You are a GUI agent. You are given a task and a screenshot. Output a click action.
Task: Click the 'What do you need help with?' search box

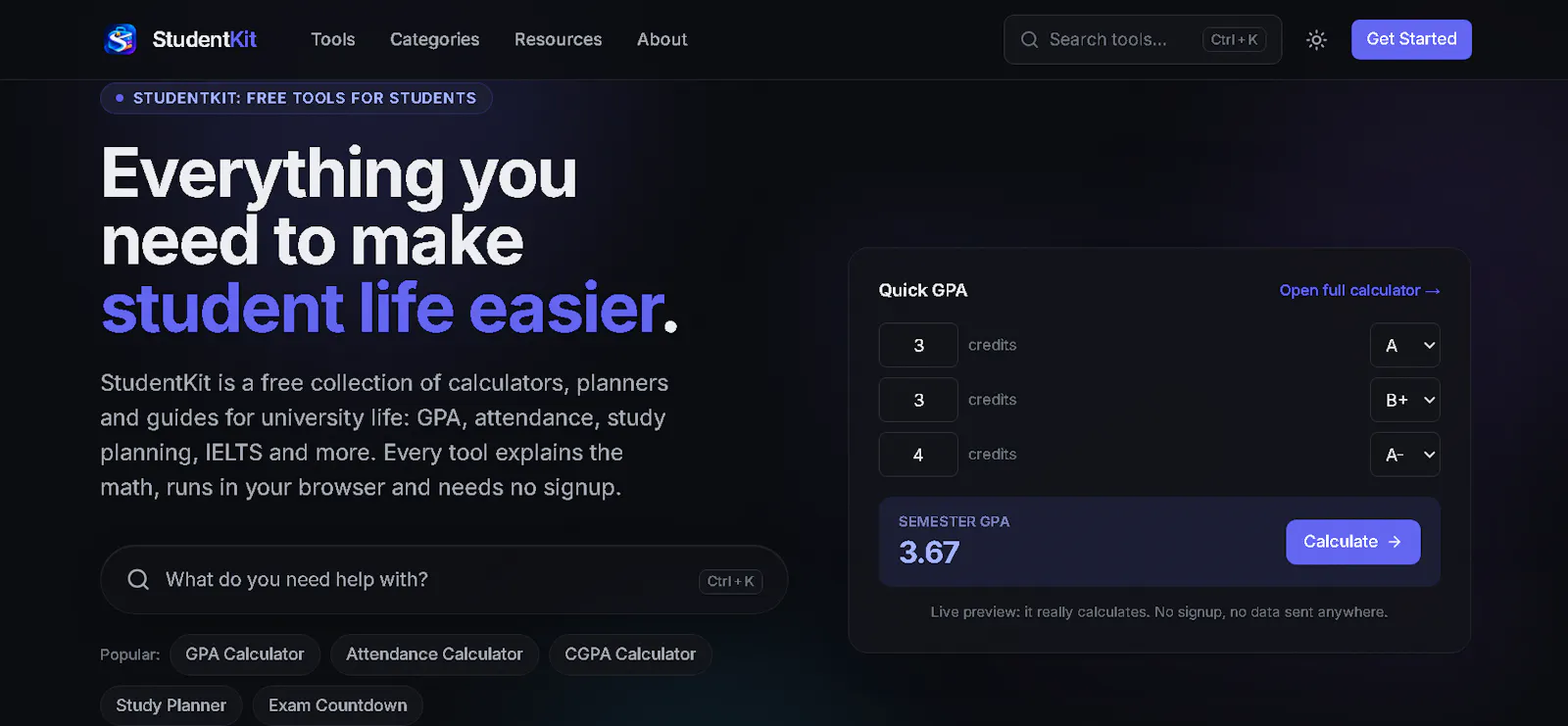tap(444, 580)
